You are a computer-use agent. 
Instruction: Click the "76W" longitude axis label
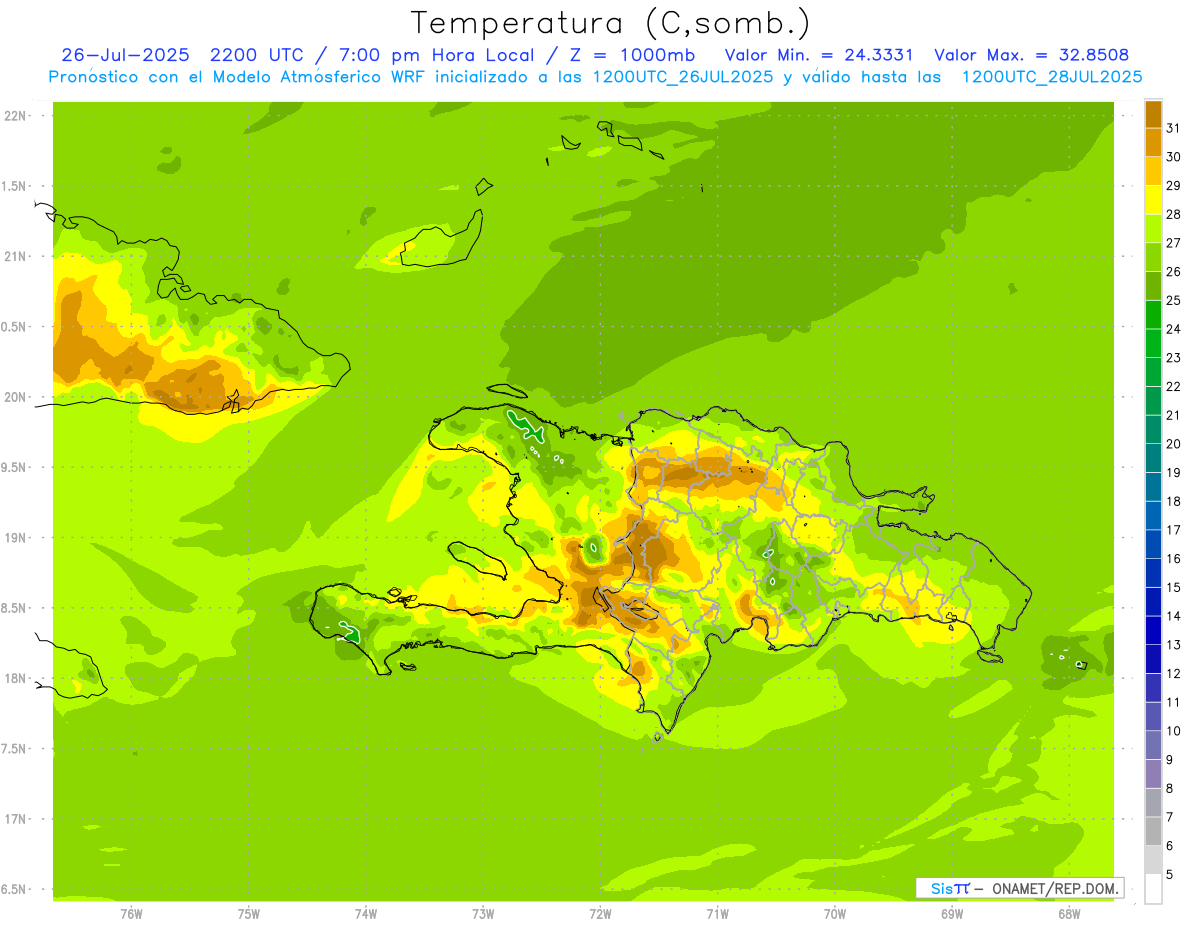[x=131, y=913]
